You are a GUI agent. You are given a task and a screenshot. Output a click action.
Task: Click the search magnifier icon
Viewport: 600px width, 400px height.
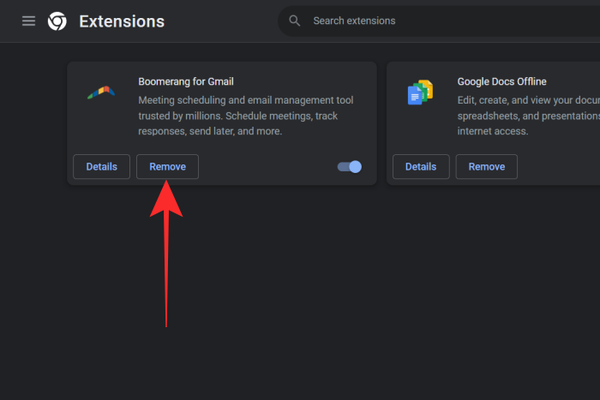(x=294, y=21)
